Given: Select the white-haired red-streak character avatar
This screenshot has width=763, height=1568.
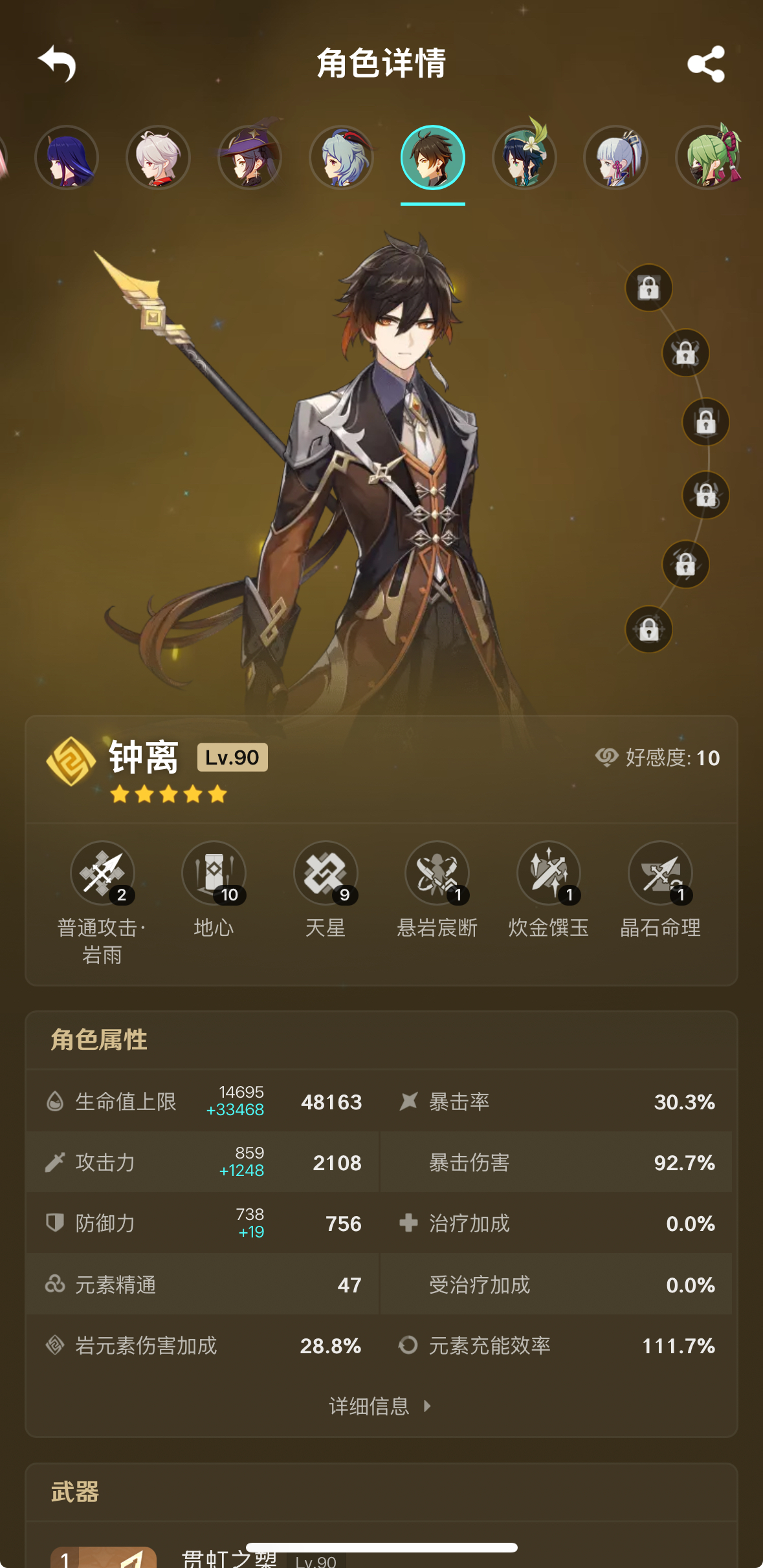Looking at the screenshot, I should point(158,157).
